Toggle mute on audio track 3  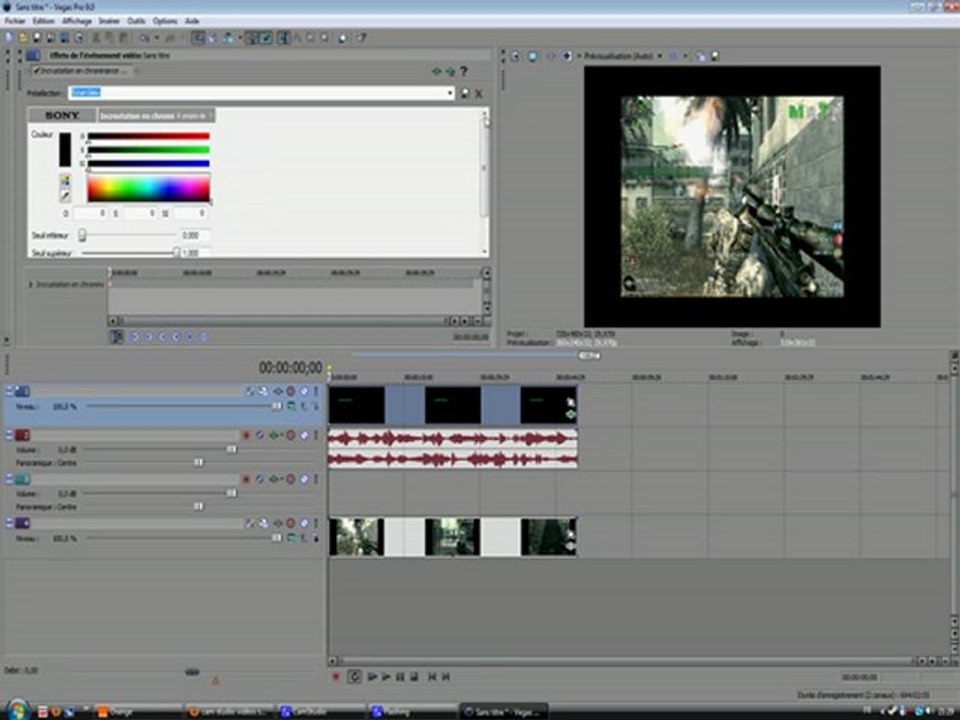tap(291, 479)
